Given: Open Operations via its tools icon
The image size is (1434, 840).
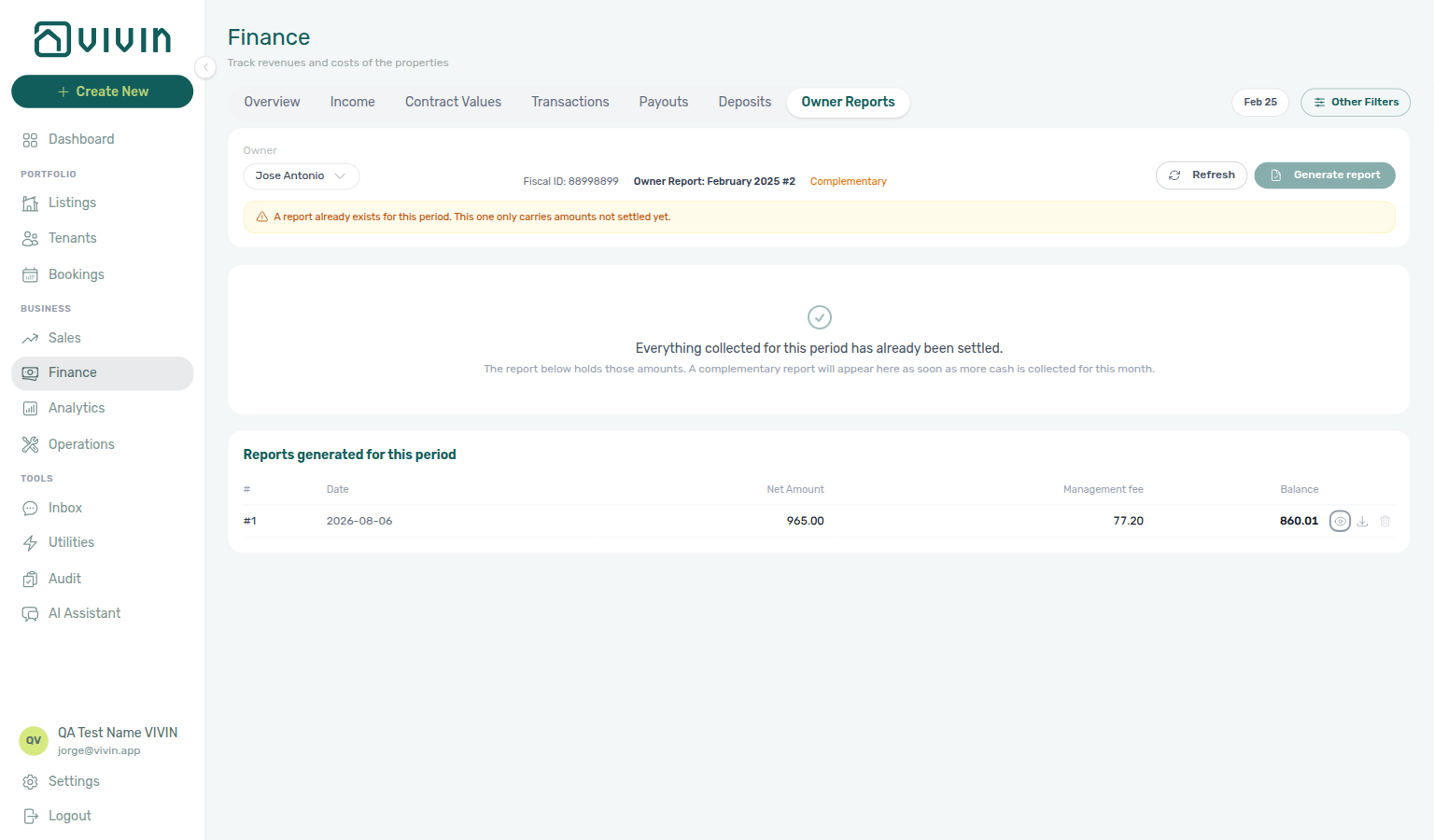Looking at the screenshot, I should click(30, 445).
